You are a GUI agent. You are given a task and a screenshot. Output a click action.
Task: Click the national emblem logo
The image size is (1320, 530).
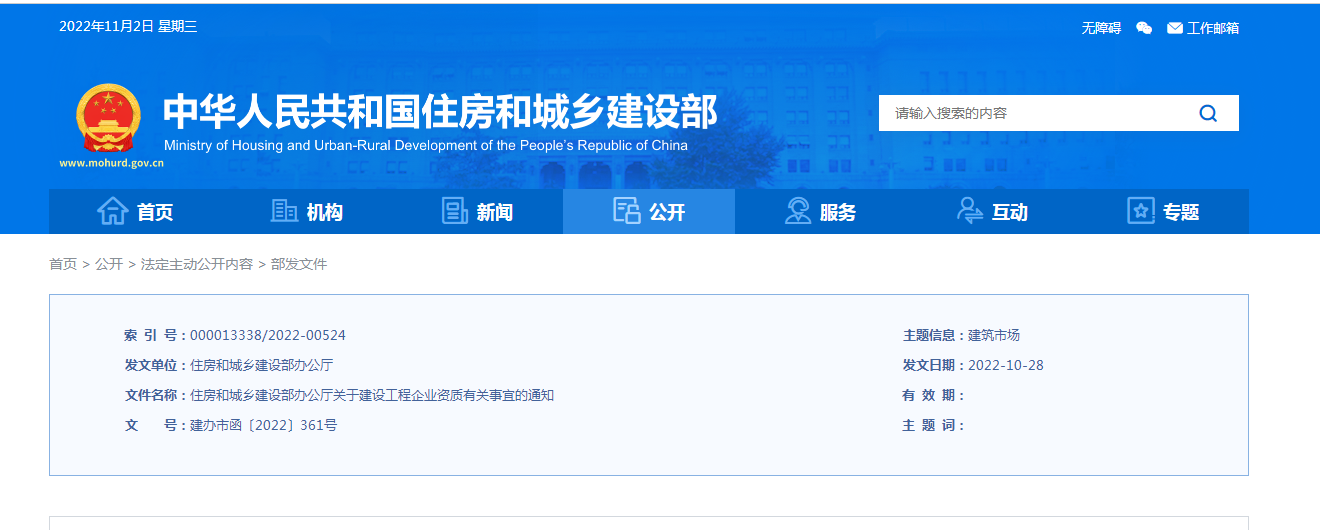[109, 118]
